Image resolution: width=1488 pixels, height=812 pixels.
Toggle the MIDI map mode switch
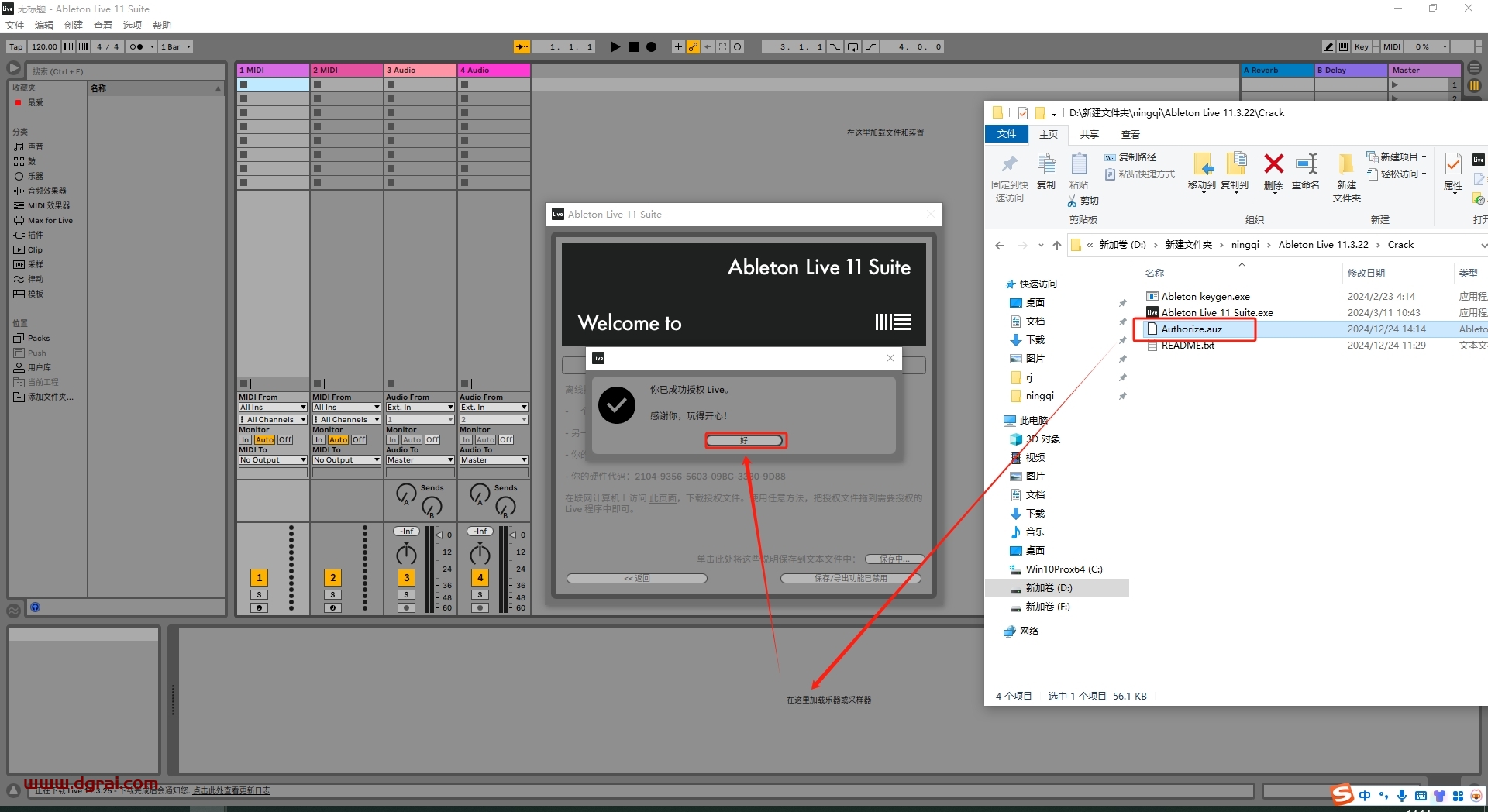(1392, 46)
